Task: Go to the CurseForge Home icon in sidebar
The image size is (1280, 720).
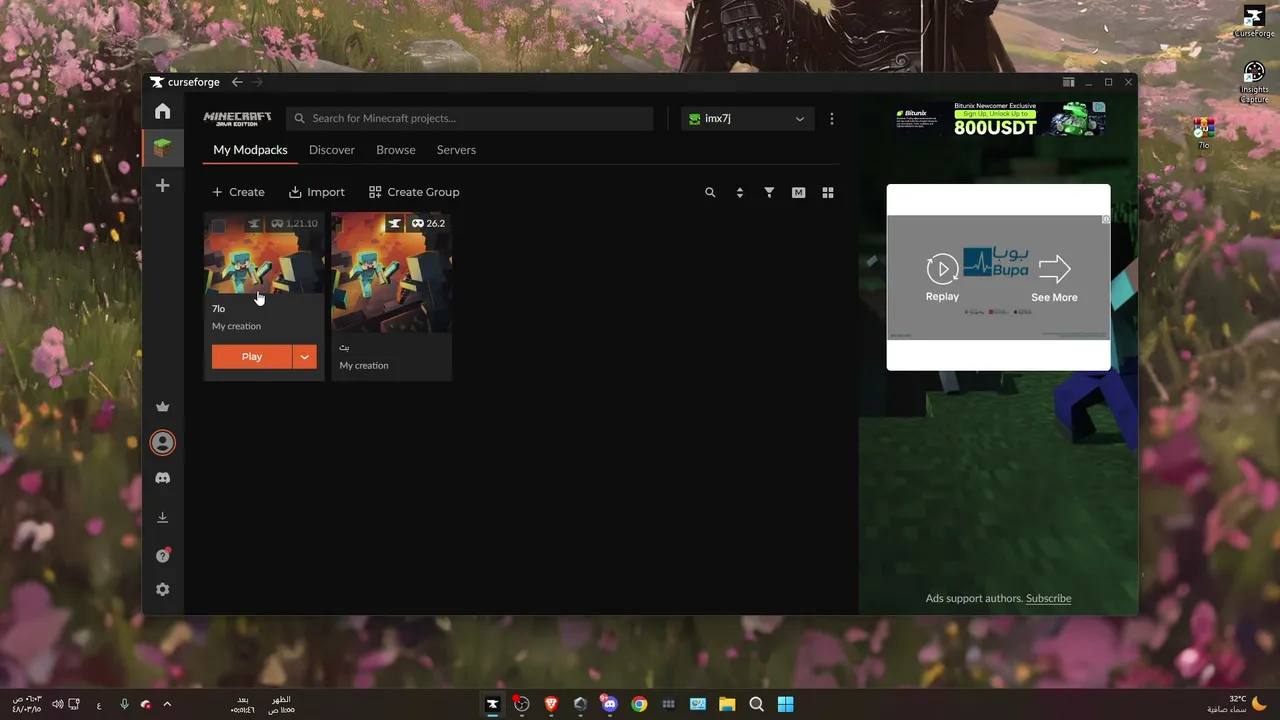Action: (162, 111)
